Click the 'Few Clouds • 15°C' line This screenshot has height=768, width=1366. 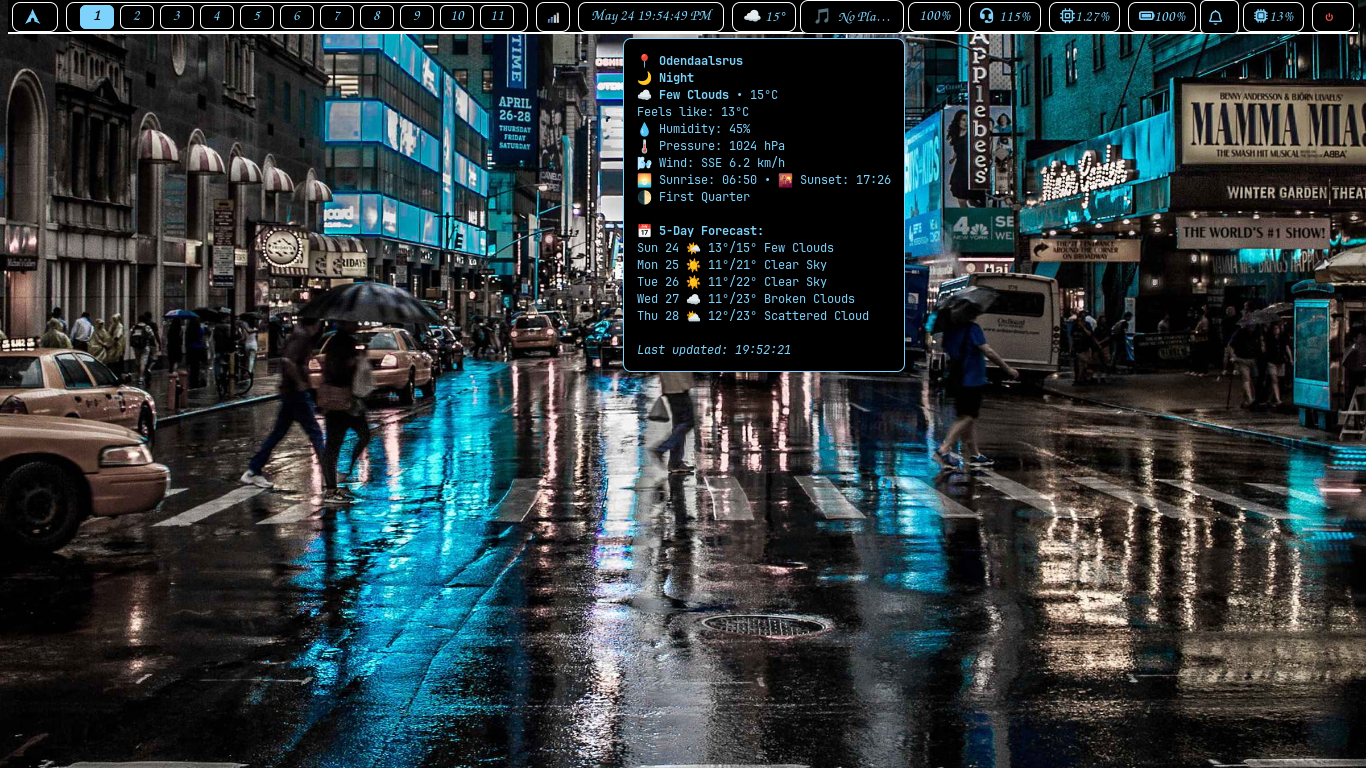(x=707, y=95)
